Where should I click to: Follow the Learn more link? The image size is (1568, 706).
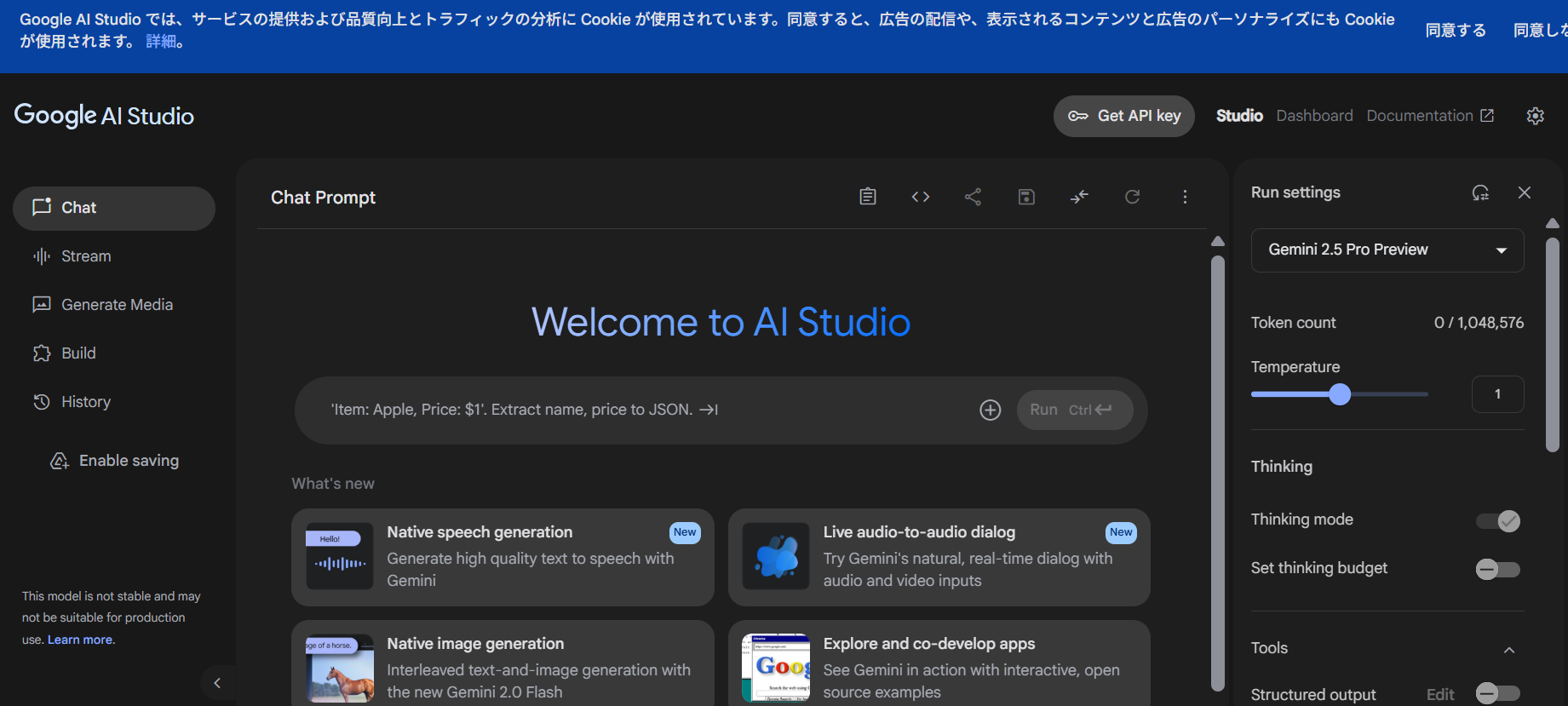(x=80, y=640)
